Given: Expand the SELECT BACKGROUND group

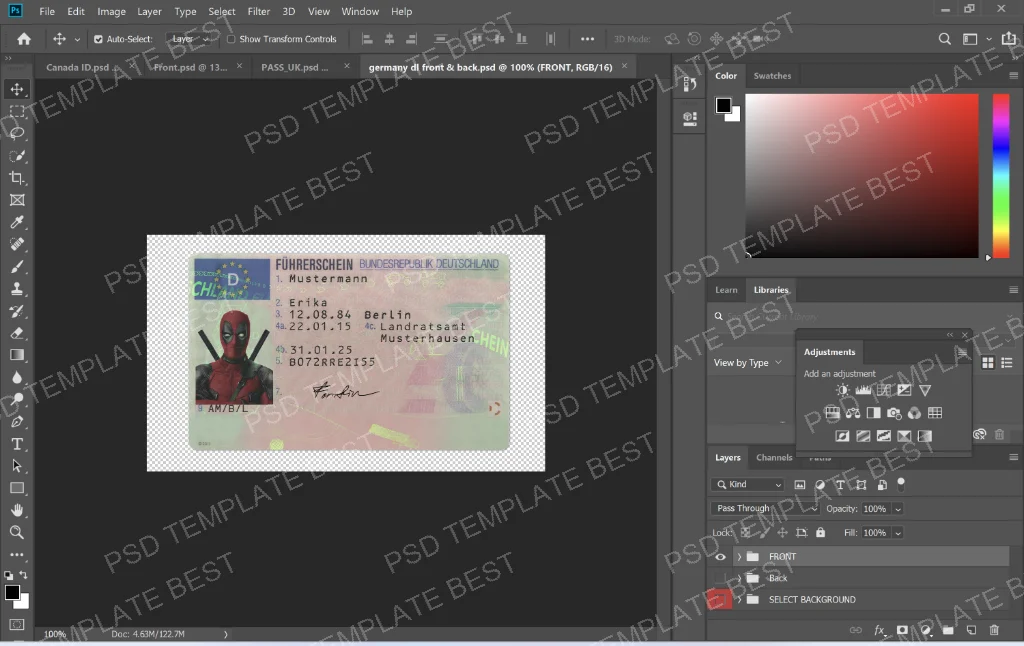Looking at the screenshot, I should [x=739, y=600].
